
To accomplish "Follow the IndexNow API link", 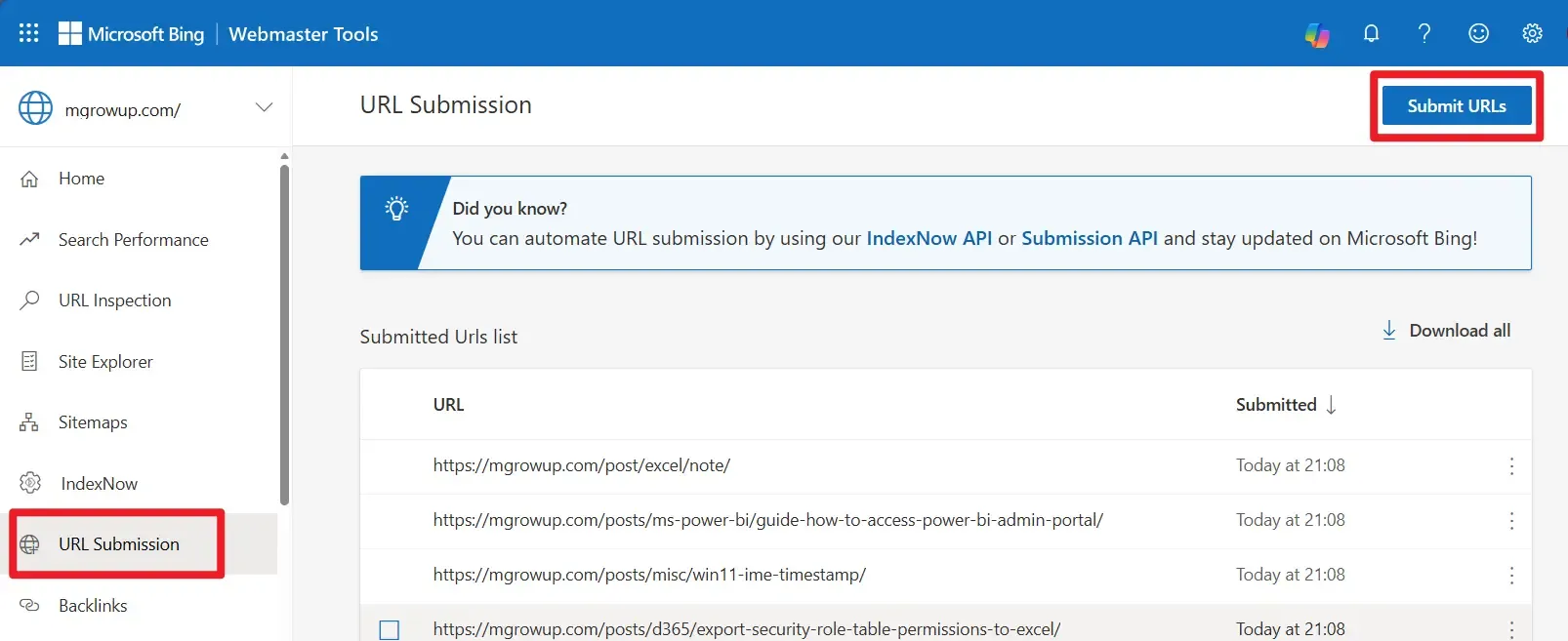I will [928, 238].
